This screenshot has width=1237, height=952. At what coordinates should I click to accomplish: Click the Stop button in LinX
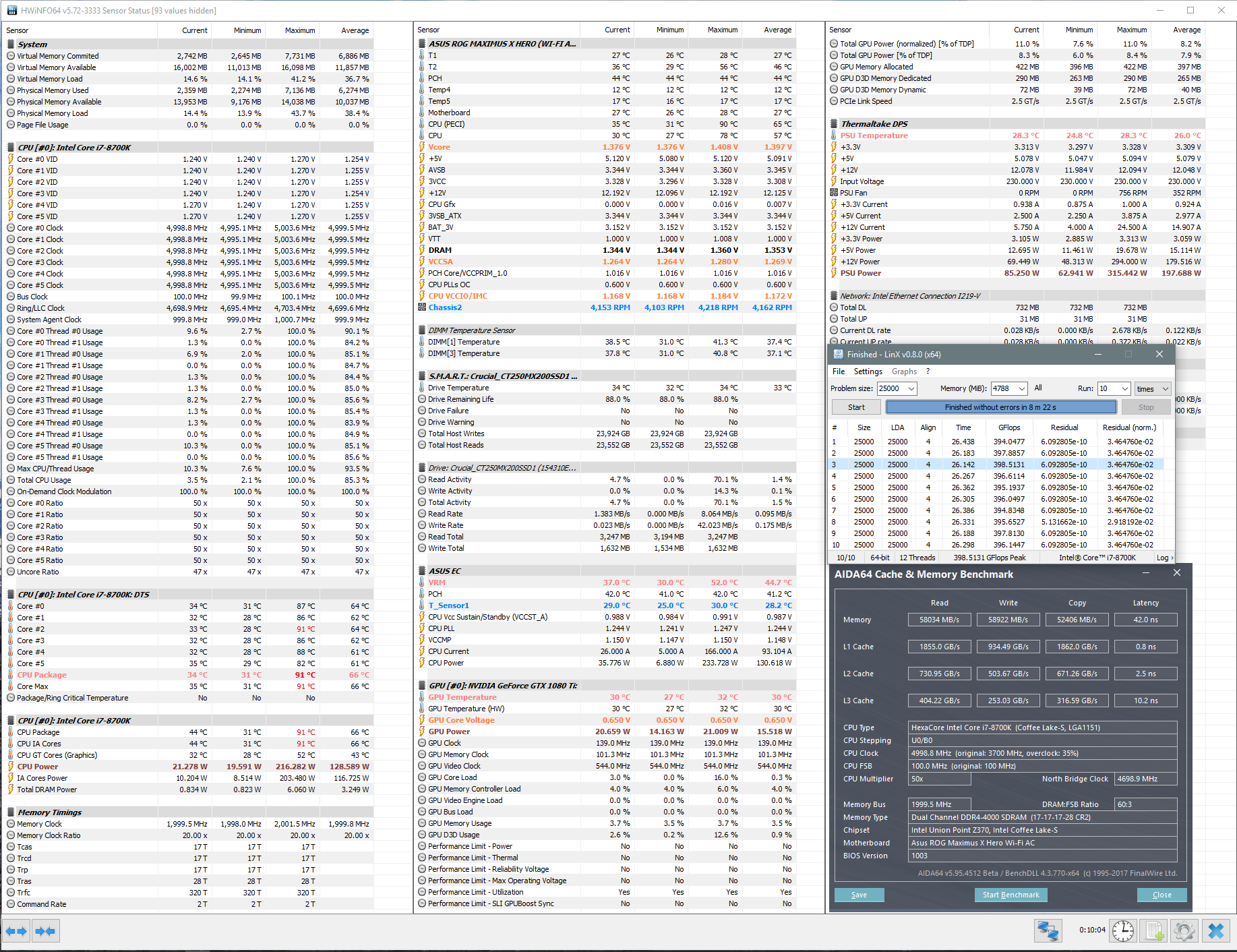click(x=1146, y=407)
